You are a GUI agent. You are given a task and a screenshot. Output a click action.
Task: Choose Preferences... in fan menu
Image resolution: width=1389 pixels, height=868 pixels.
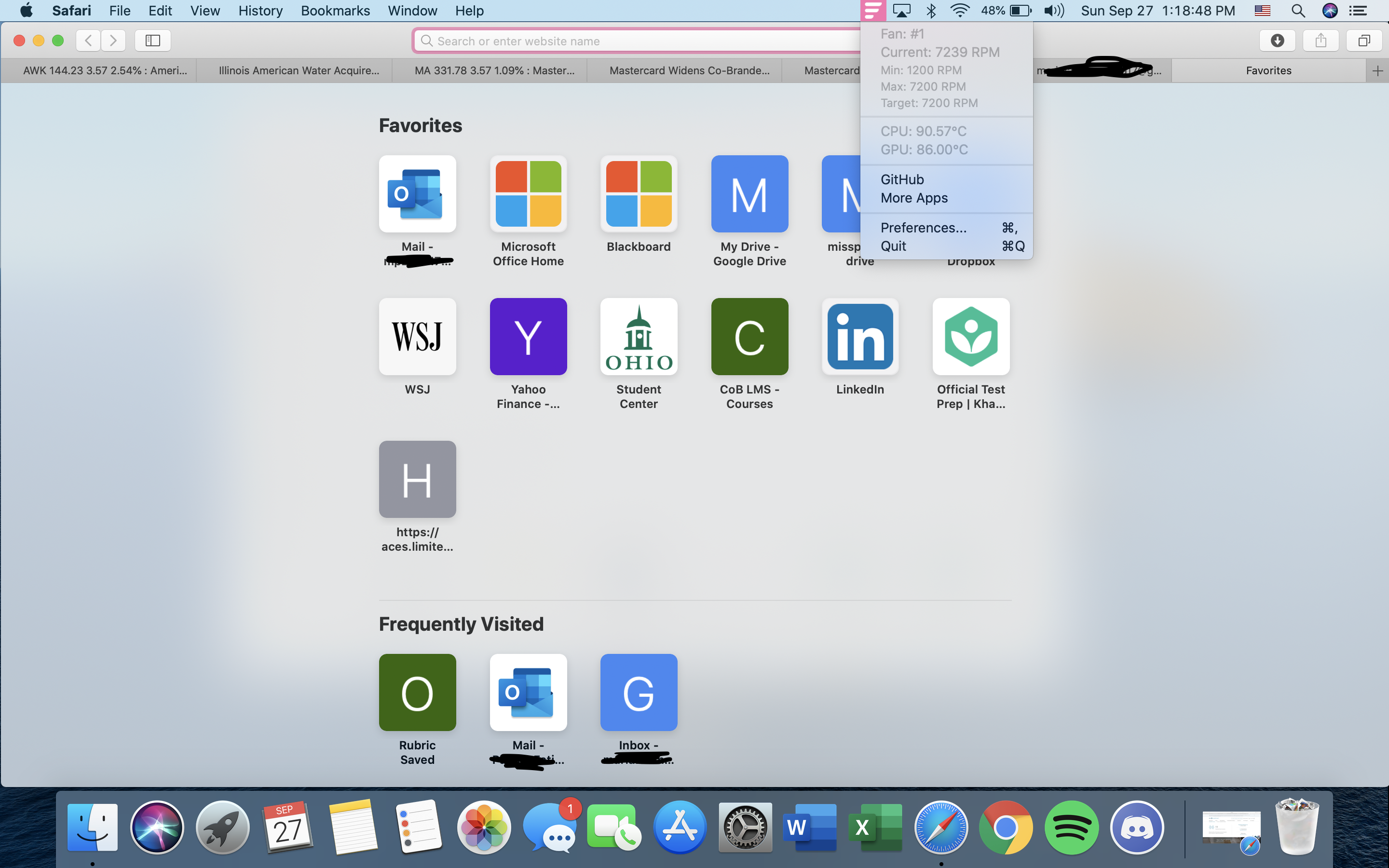(923, 227)
